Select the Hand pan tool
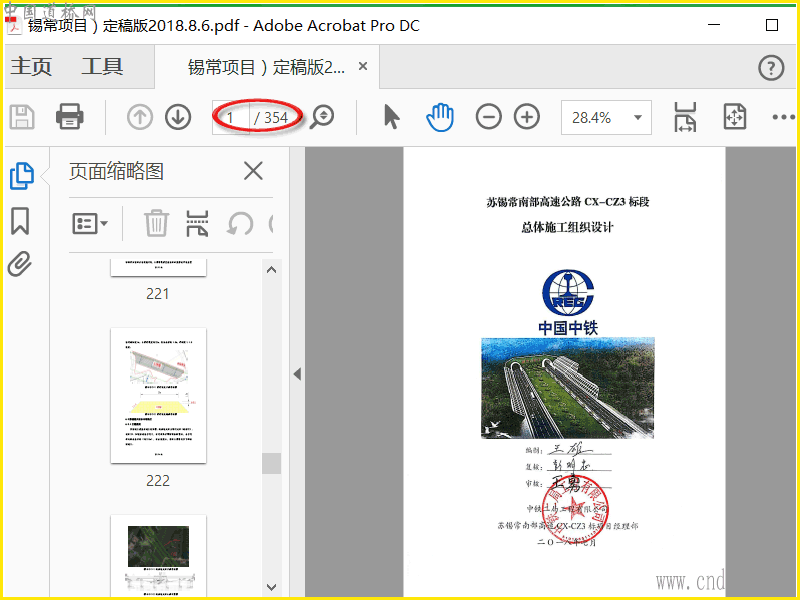 click(440, 117)
